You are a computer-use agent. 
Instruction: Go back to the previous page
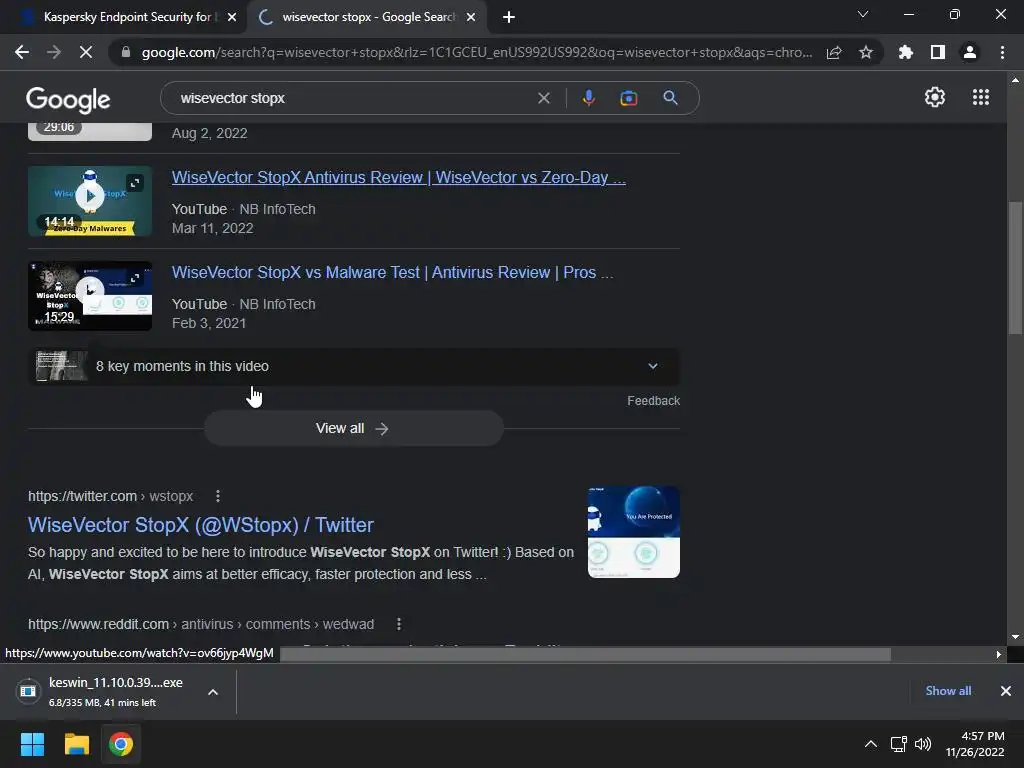(22, 52)
